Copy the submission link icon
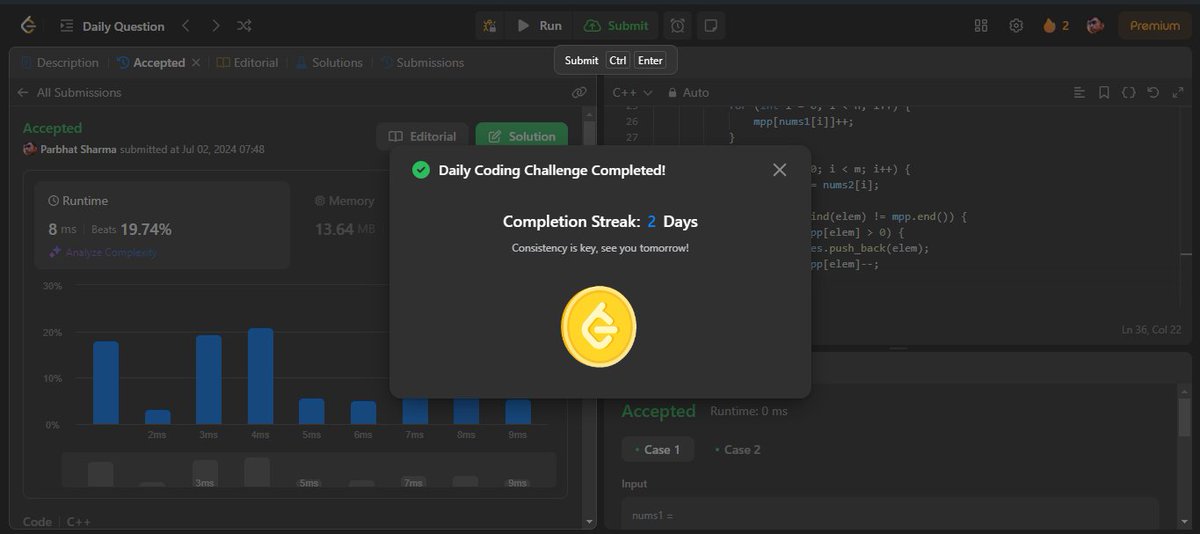The height and width of the screenshot is (534, 1200). coord(579,92)
